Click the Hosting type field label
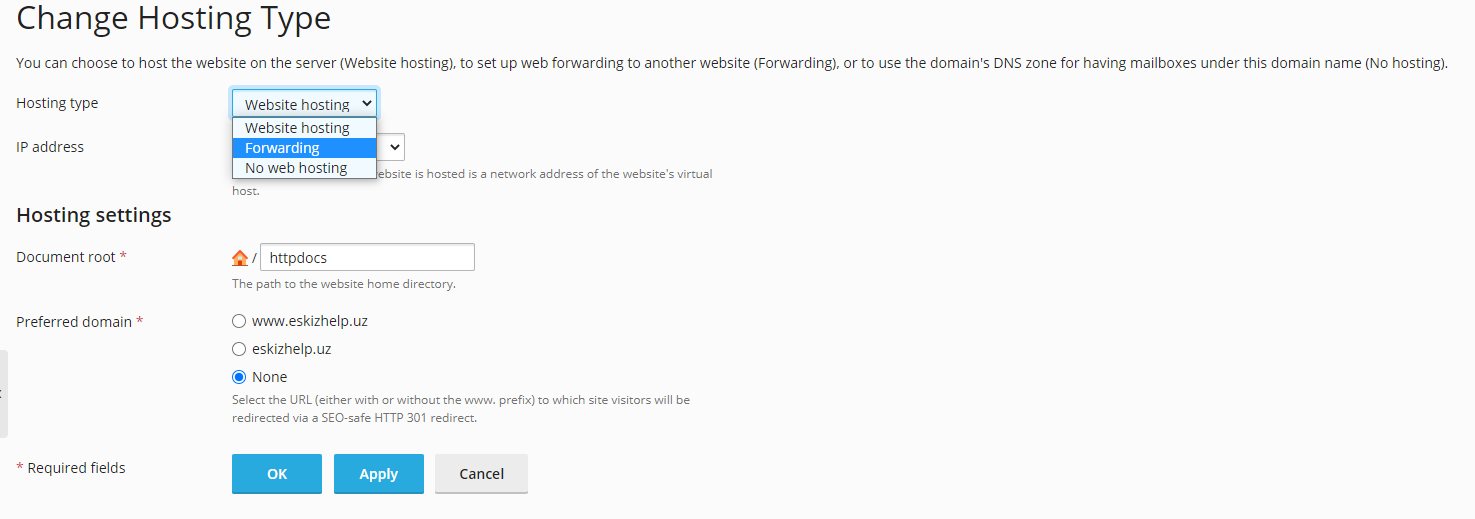Image resolution: width=1475 pixels, height=519 pixels. click(57, 103)
